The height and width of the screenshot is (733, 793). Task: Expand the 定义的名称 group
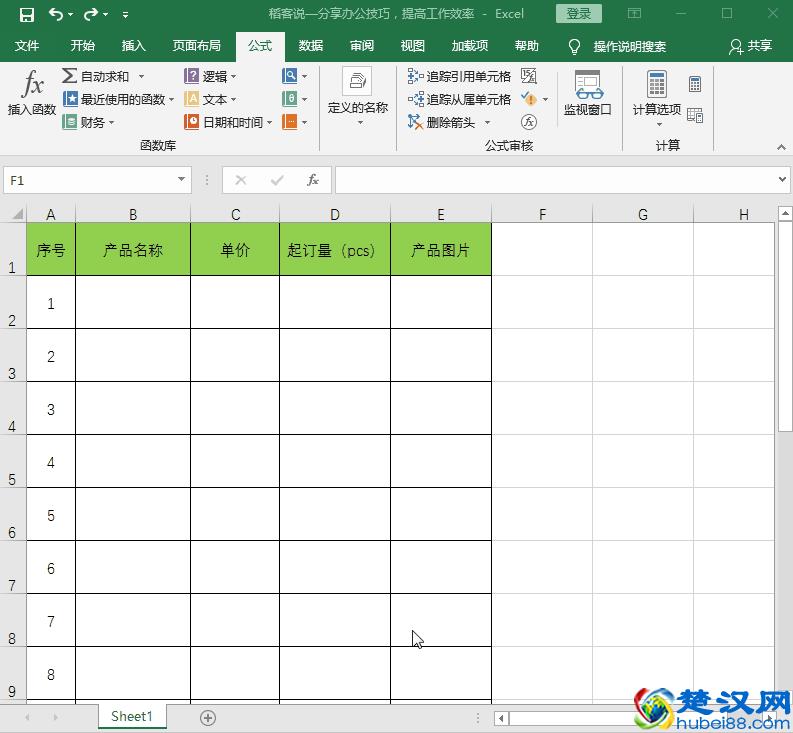[358, 97]
